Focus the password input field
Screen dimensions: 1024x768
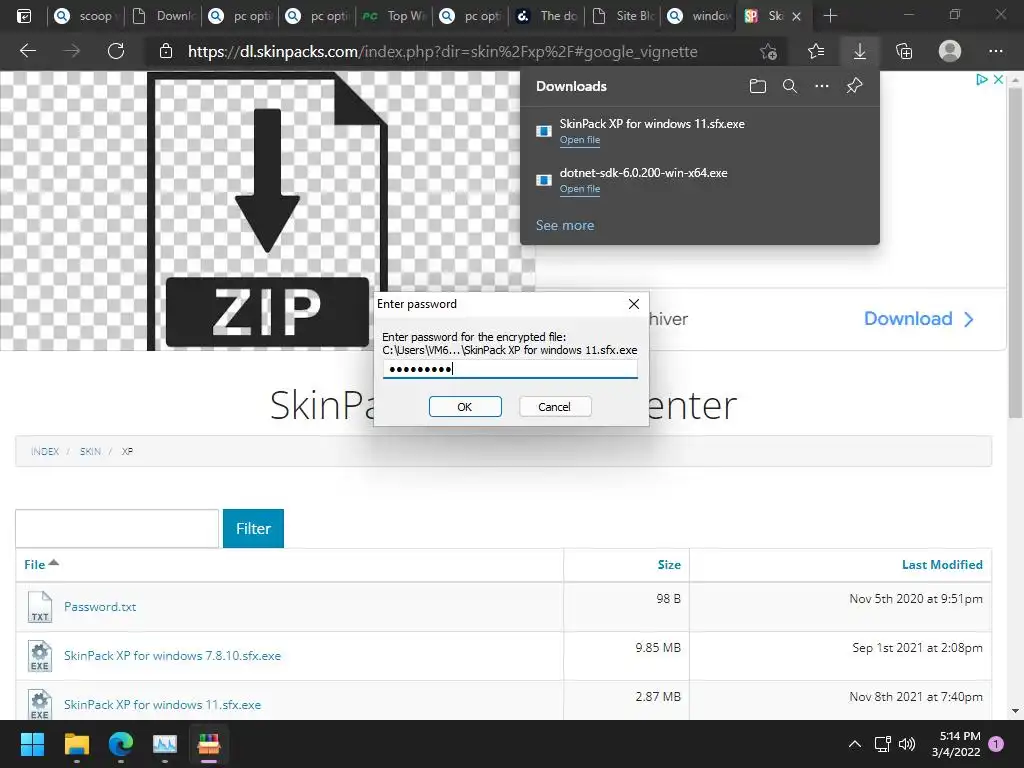510,369
